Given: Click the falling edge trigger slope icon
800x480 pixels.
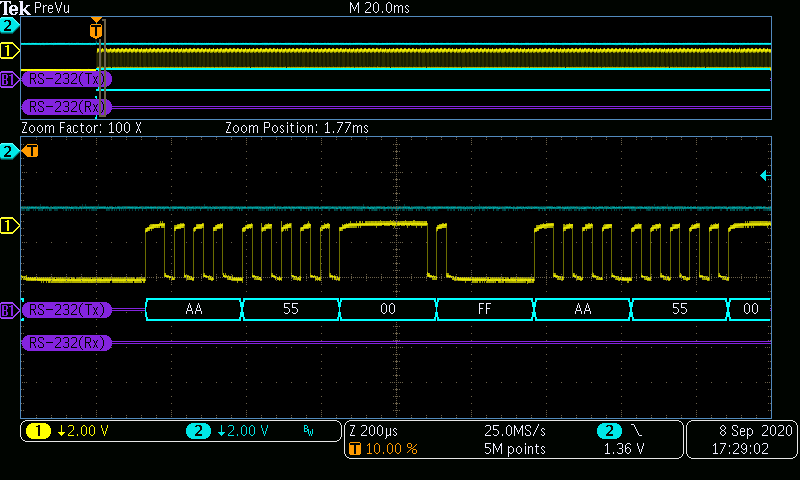Looking at the screenshot, I should 635,431.
